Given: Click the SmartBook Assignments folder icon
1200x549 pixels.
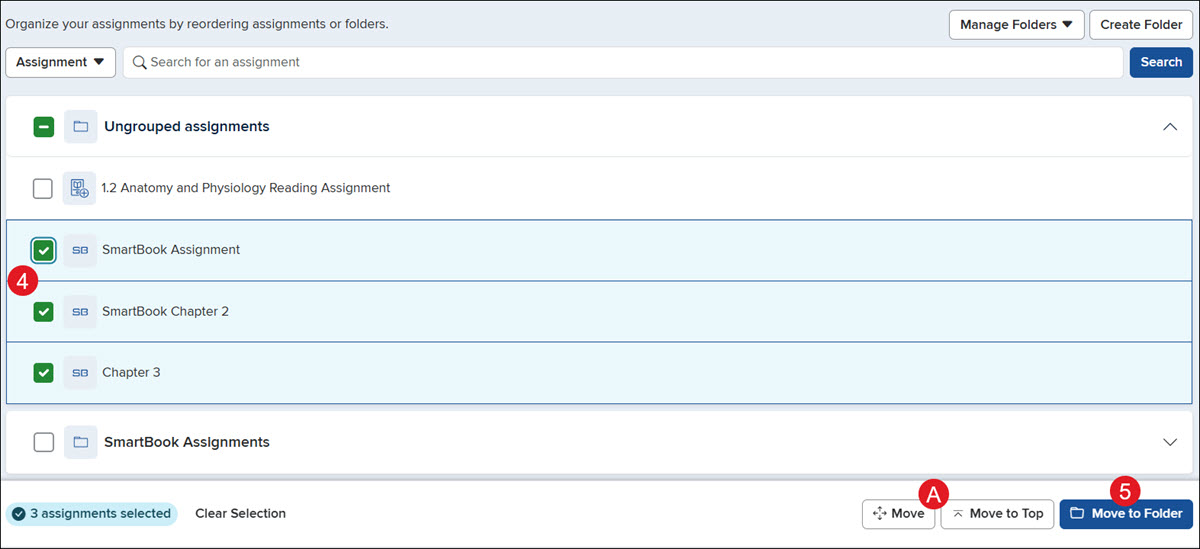Looking at the screenshot, I should (x=81, y=442).
